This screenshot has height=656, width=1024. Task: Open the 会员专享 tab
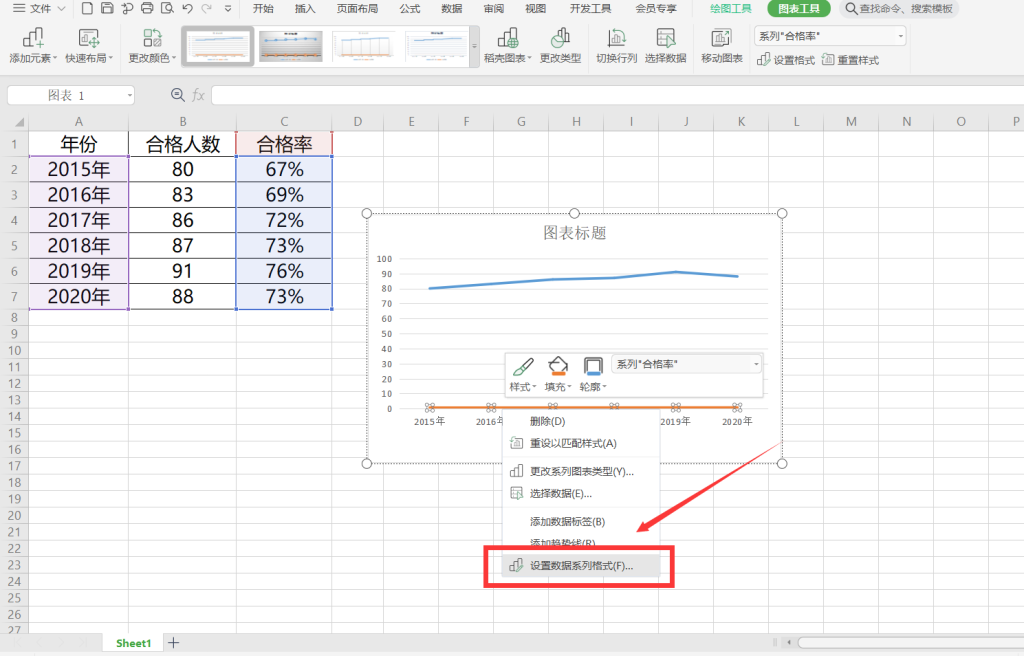(656, 8)
